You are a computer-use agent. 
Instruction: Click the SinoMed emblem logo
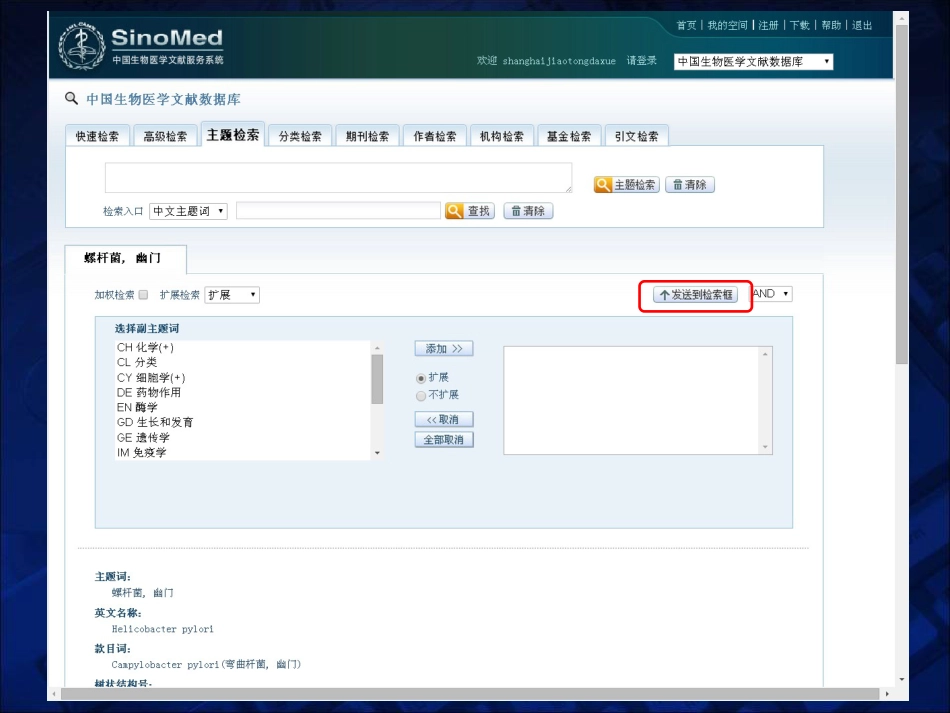[x=82, y=47]
